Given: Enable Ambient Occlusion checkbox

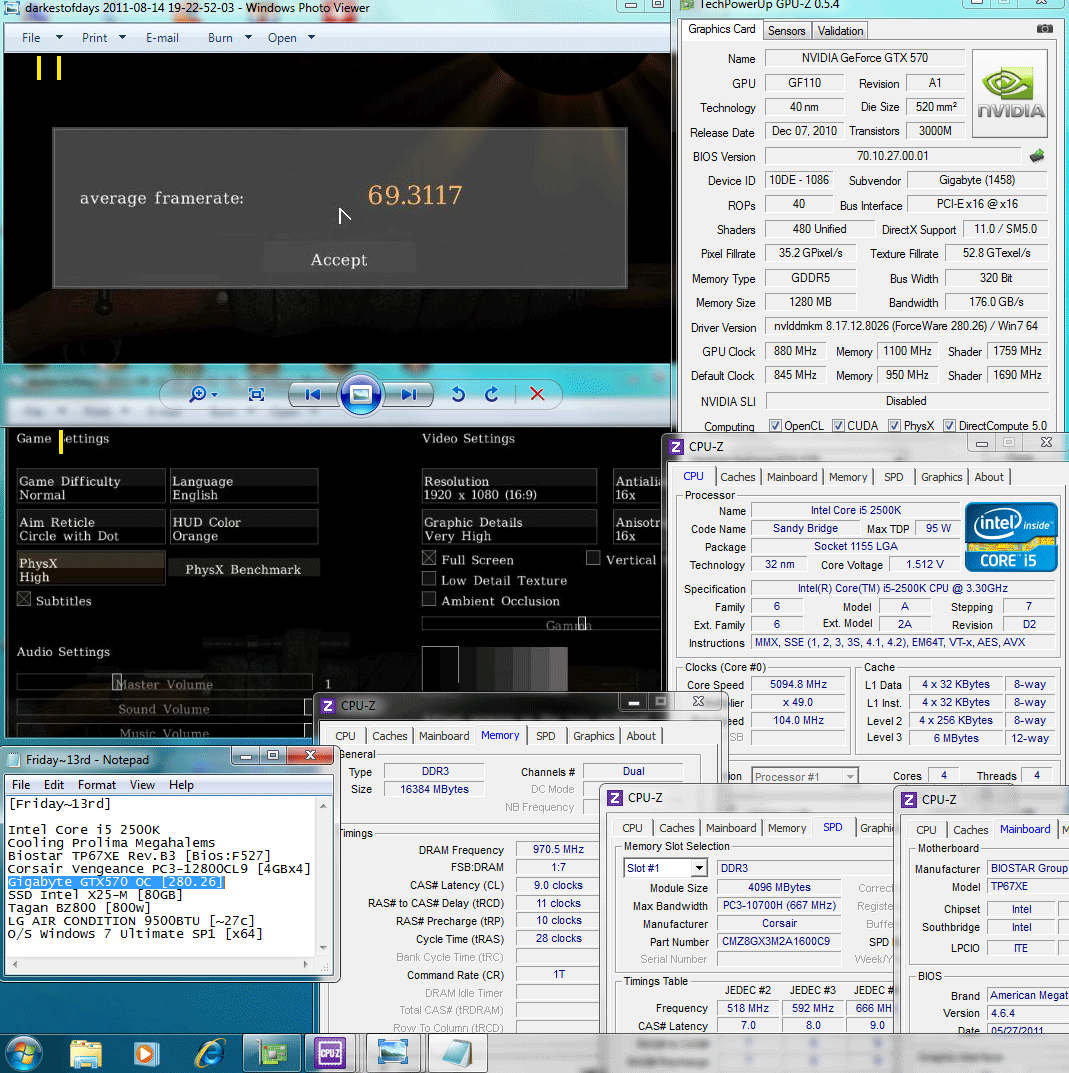Looking at the screenshot, I should [x=429, y=599].
